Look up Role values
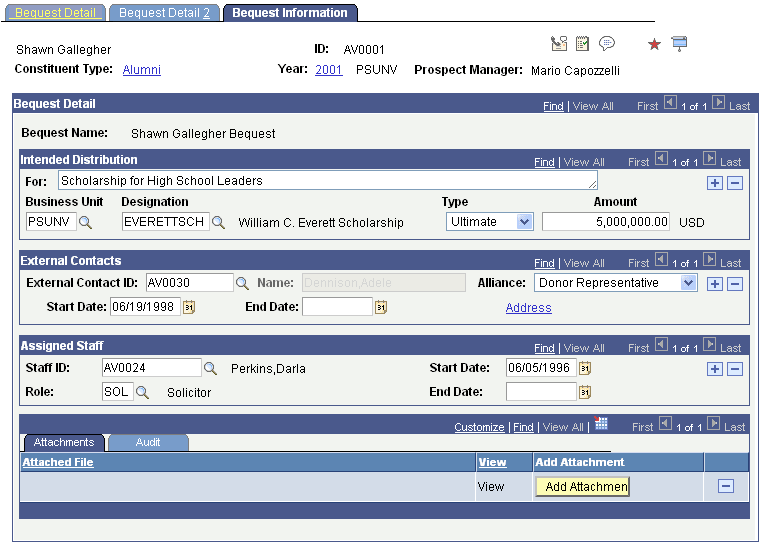 pyautogui.click(x=142, y=392)
